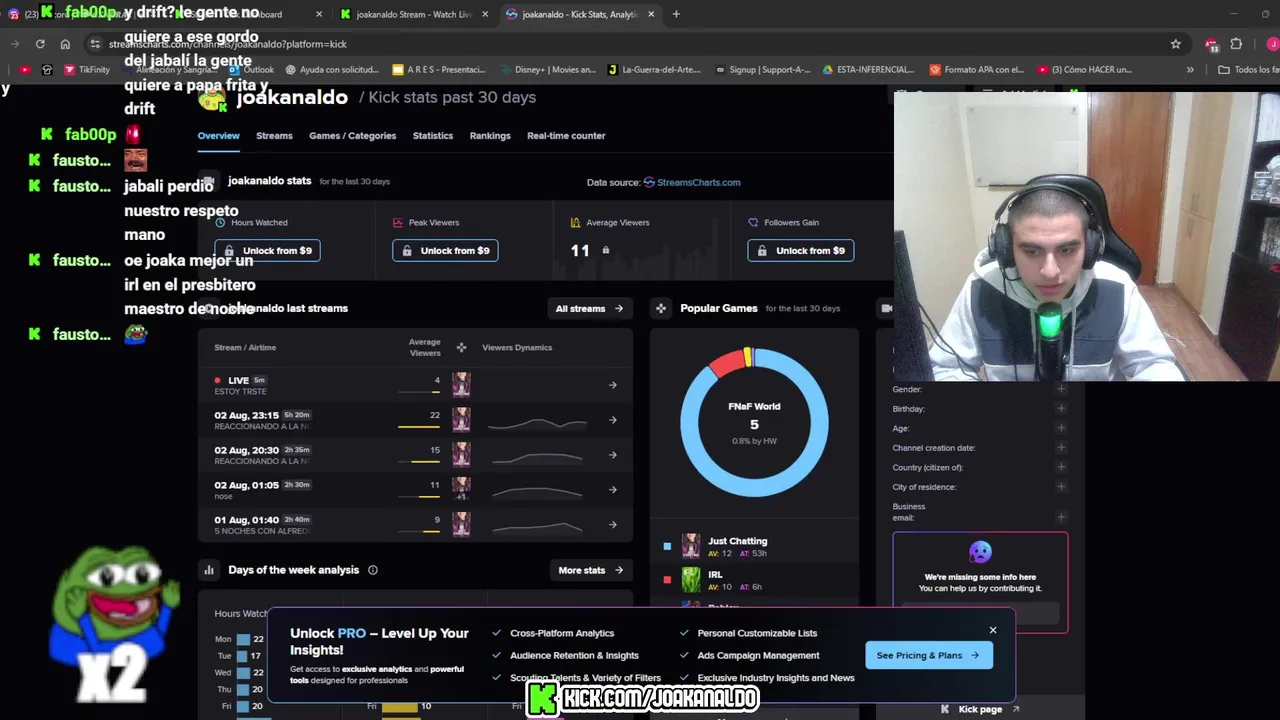Click the emoji icon in the missing info card
Image resolution: width=1280 pixels, height=720 pixels.
pyautogui.click(x=980, y=552)
